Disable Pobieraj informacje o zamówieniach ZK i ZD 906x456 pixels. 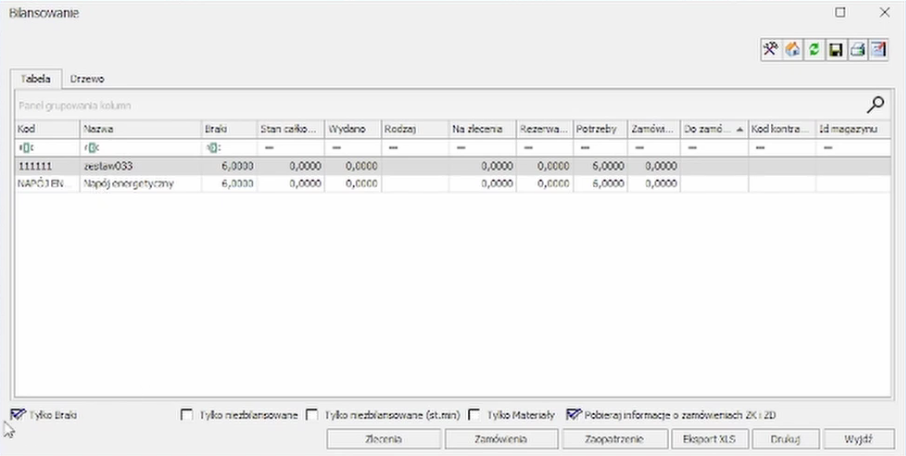[573, 414]
